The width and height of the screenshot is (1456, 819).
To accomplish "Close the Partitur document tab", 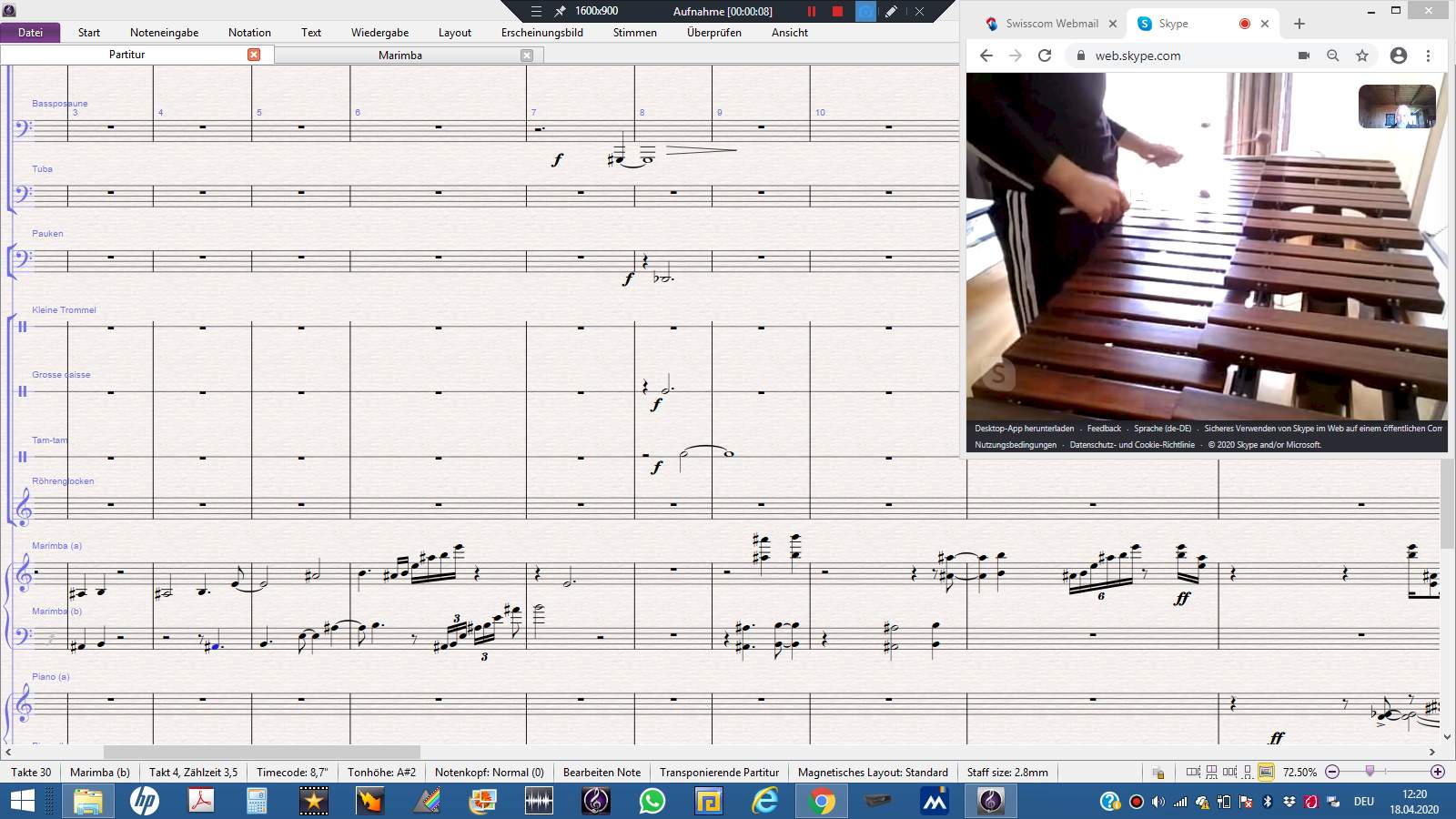I will (254, 55).
